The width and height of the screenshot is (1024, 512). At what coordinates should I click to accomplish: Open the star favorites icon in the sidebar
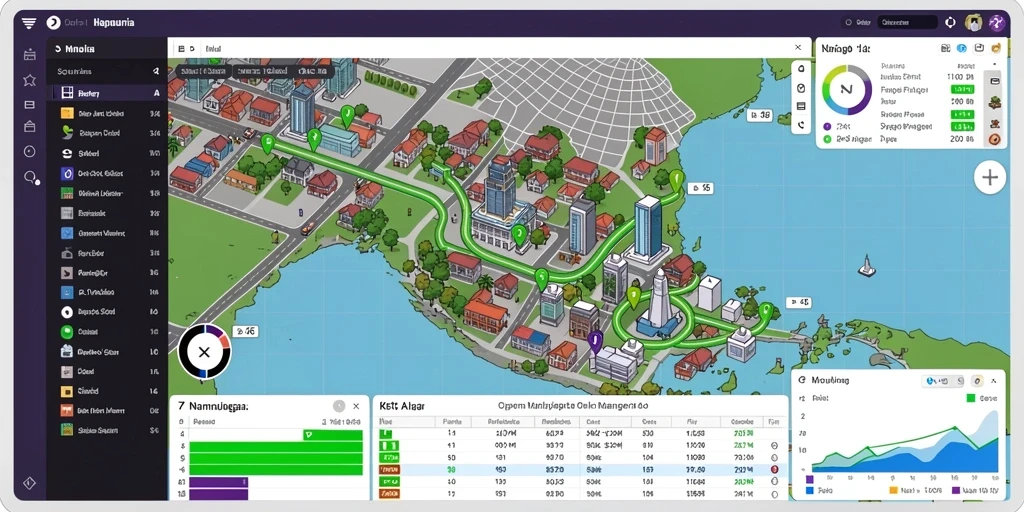[x=29, y=80]
